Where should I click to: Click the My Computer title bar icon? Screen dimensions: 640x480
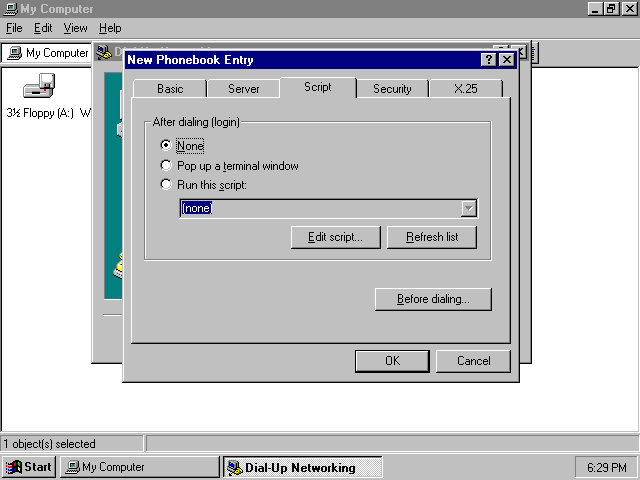click(x=11, y=9)
